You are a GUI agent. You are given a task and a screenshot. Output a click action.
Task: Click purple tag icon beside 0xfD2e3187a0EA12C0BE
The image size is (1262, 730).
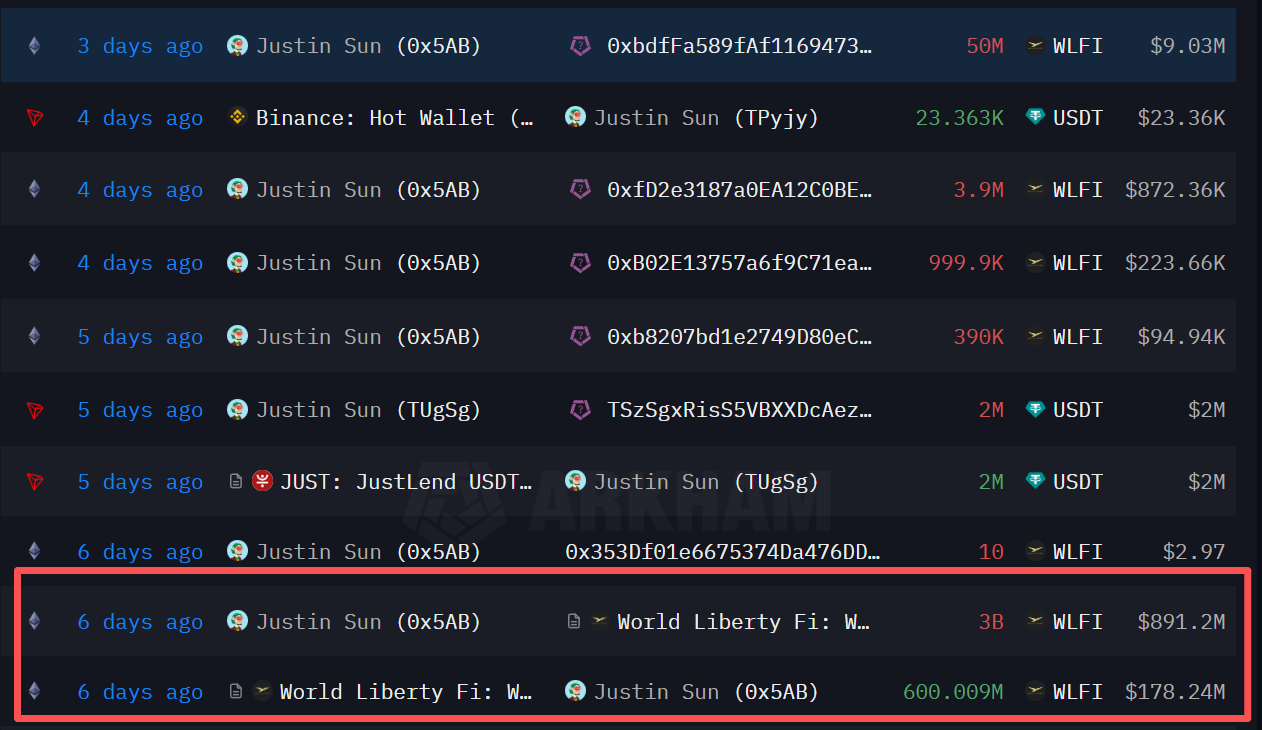580,190
